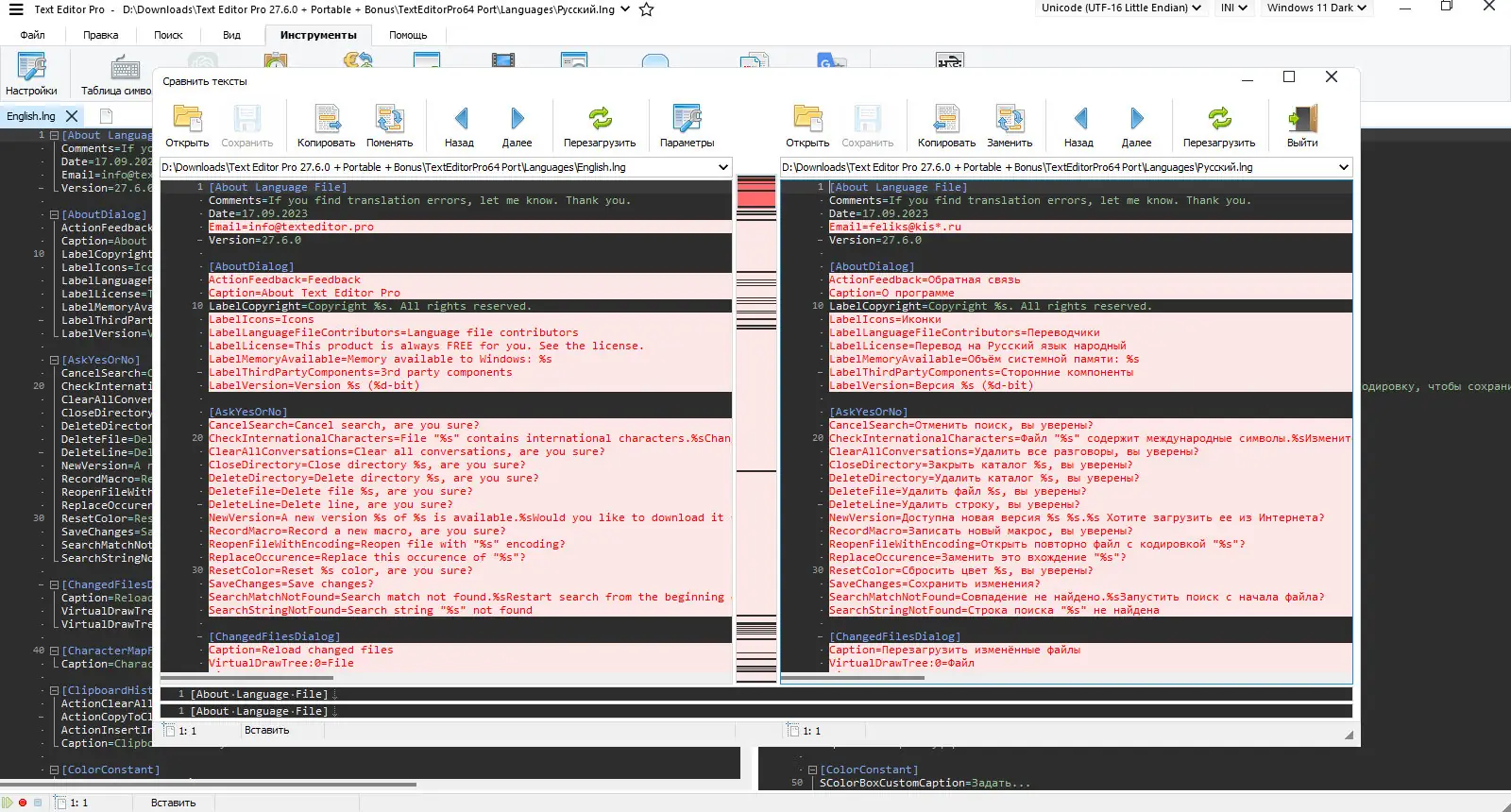The width and height of the screenshot is (1511, 812).
Task: Collapse [ColorConstant] fold in right background editor
Action: point(812,770)
